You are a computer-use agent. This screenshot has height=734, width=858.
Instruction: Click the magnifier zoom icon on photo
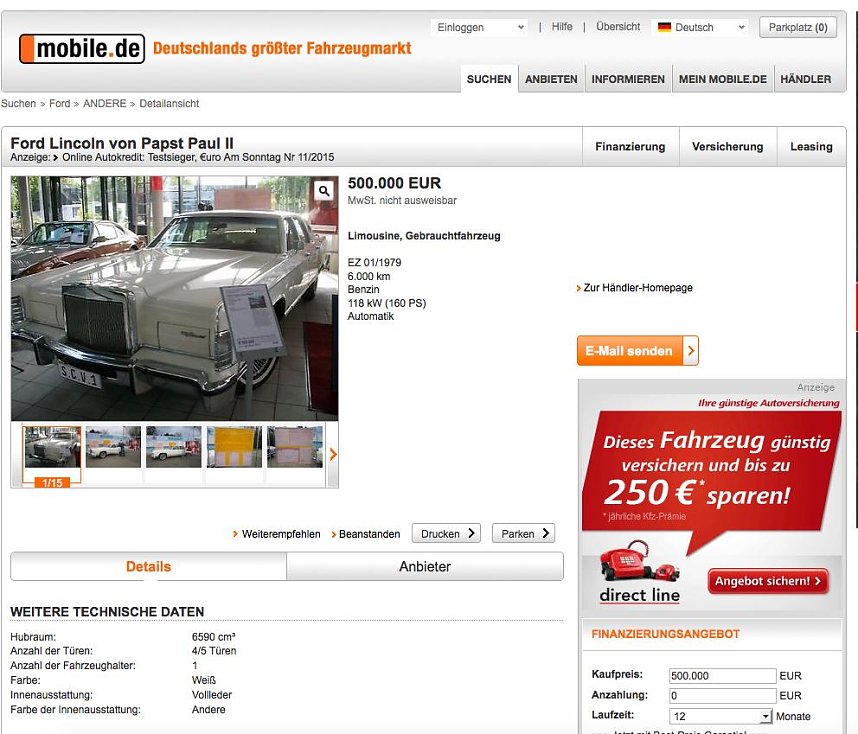pyautogui.click(x=324, y=190)
